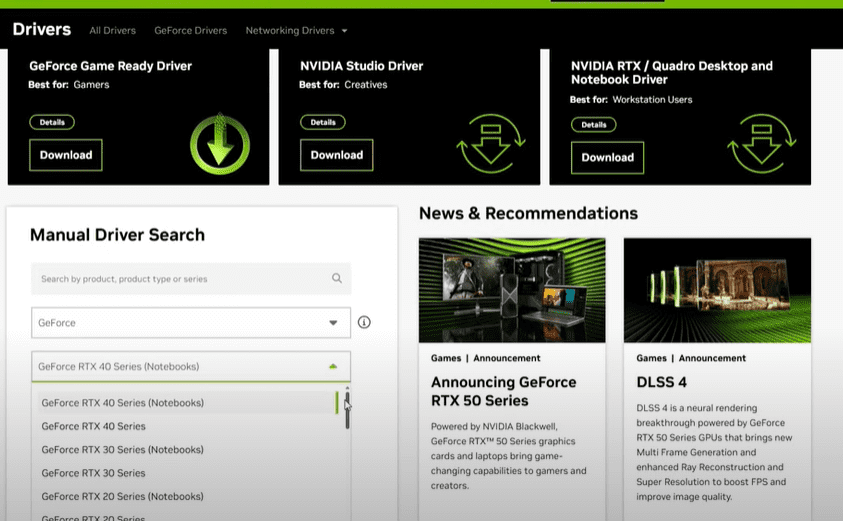Select GeForce RTX 40 Series from list
843x521 pixels.
coord(93,426)
